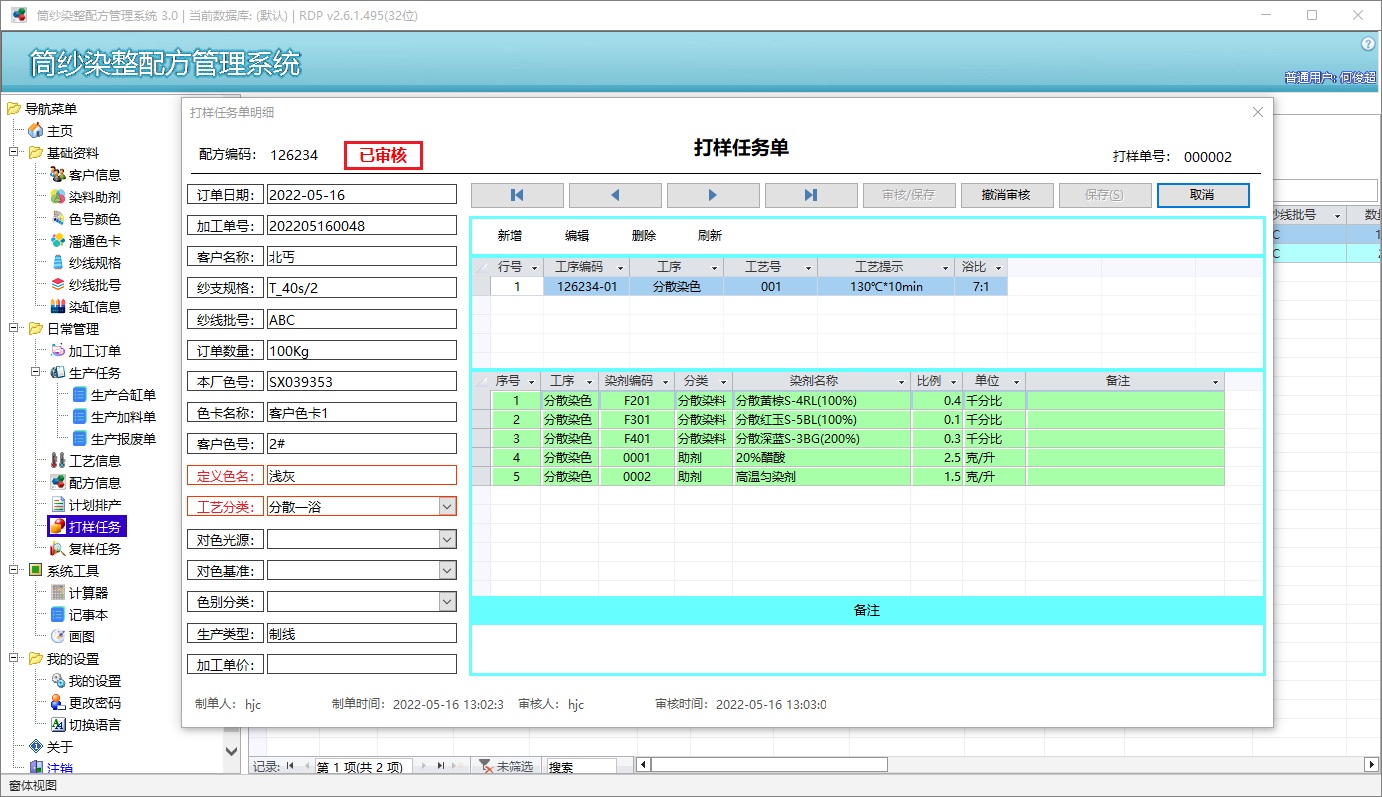Collapse the 基础资料 tree node
Screen dimensions: 1382x797
point(14,153)
